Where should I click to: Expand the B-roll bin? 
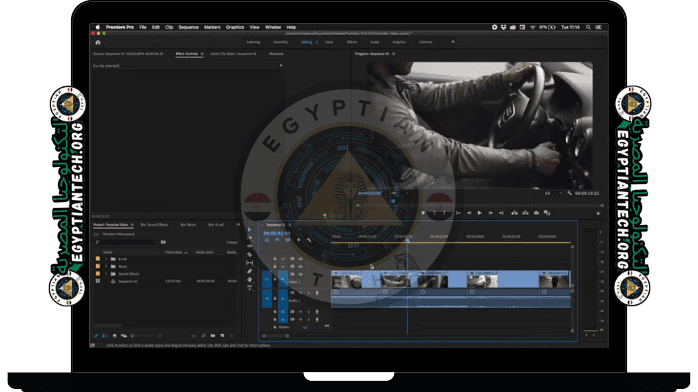(x=106, y=259)
